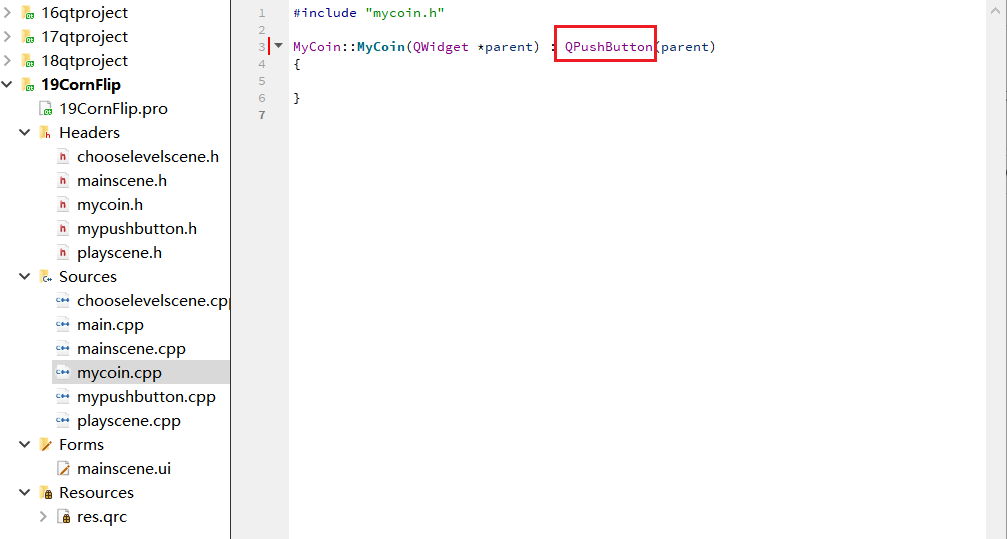Click the mypushbutton.cpp file icon

63,397
